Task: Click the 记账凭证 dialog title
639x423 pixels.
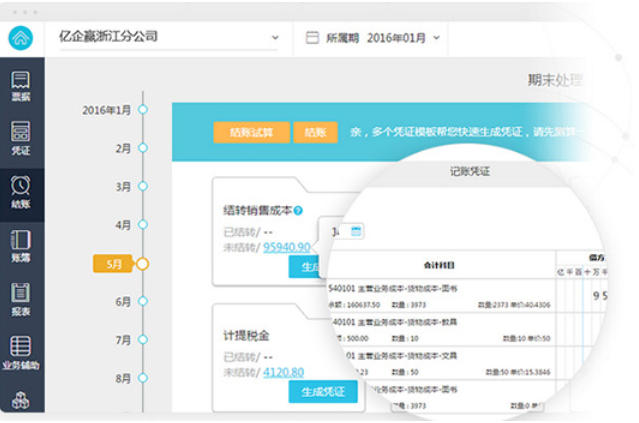Action: pyautogui.click(x=469, y=172)
